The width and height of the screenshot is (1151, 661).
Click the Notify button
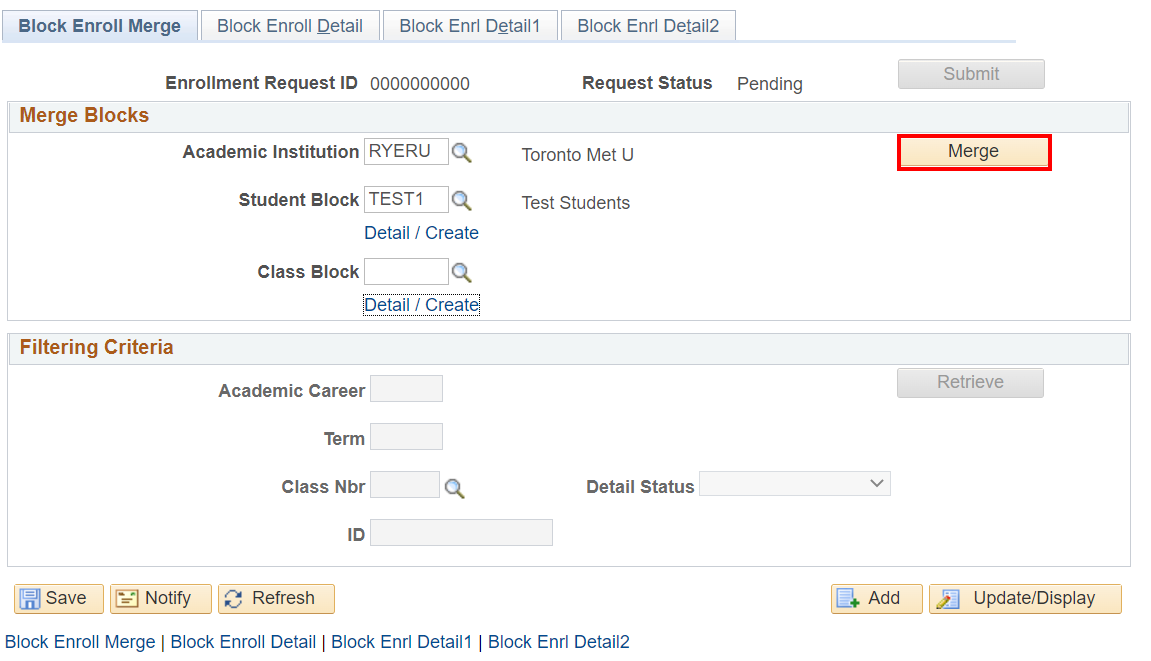[x=160, y=598]
